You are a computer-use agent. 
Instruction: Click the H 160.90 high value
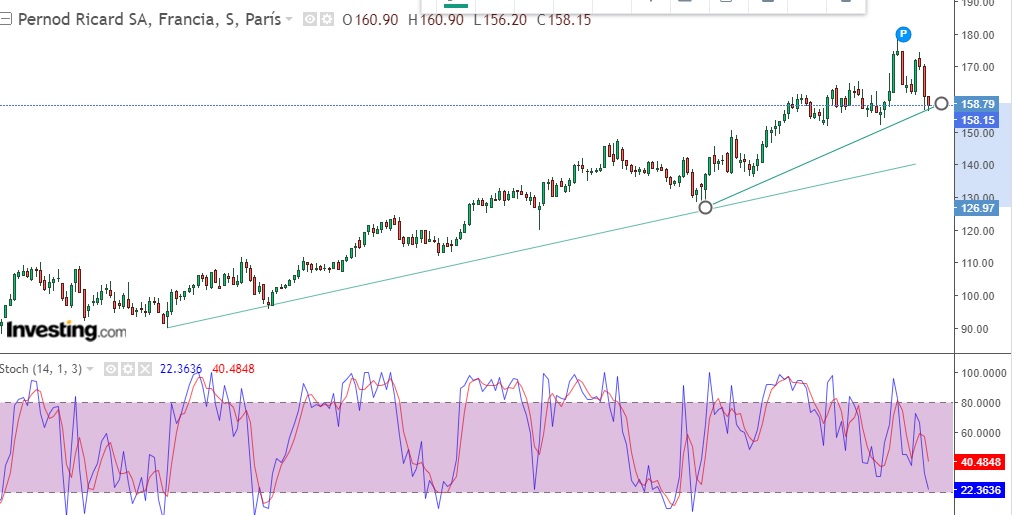[x=436, y=20]
